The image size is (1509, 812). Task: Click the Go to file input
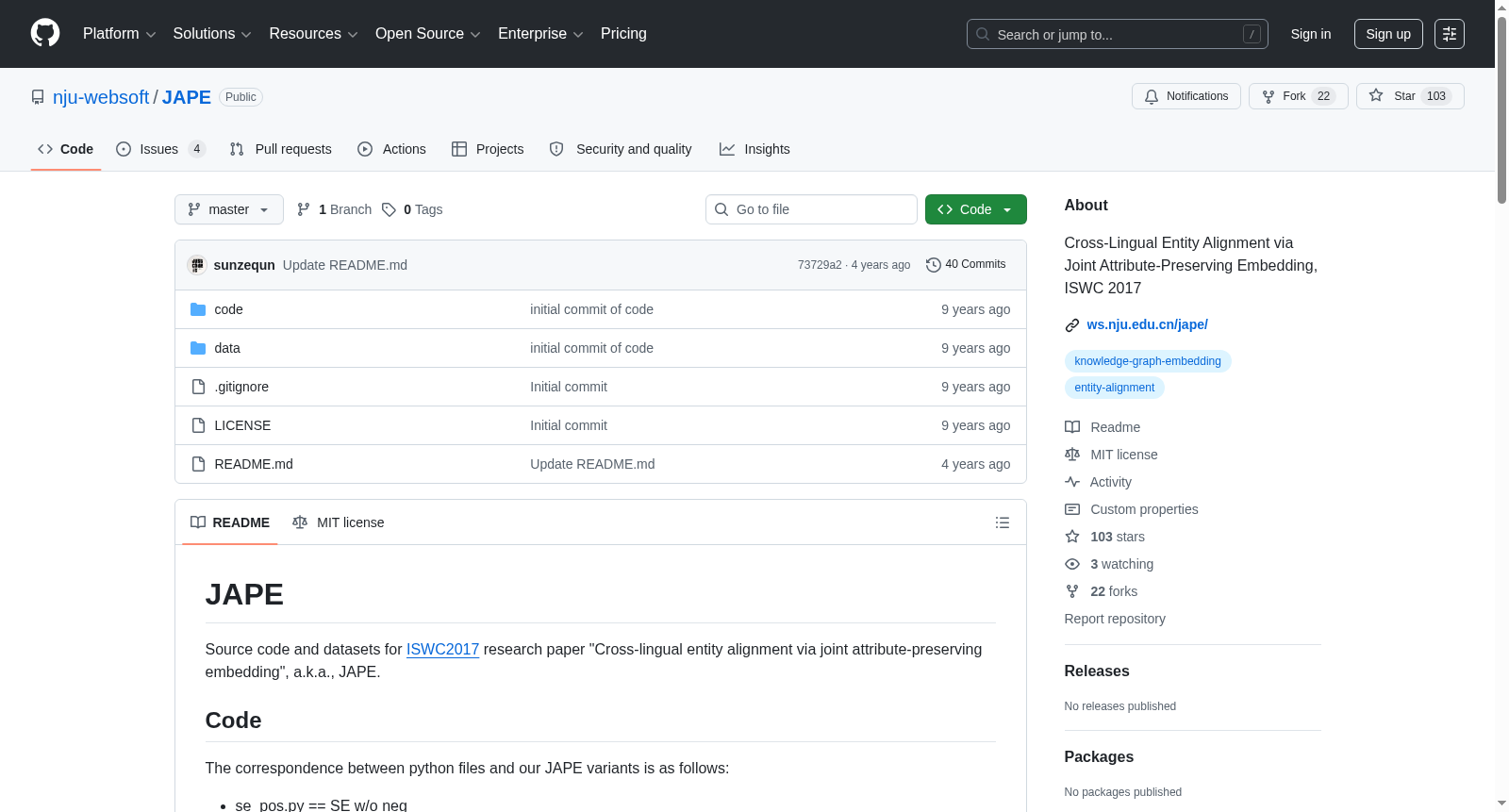point(811,209)
